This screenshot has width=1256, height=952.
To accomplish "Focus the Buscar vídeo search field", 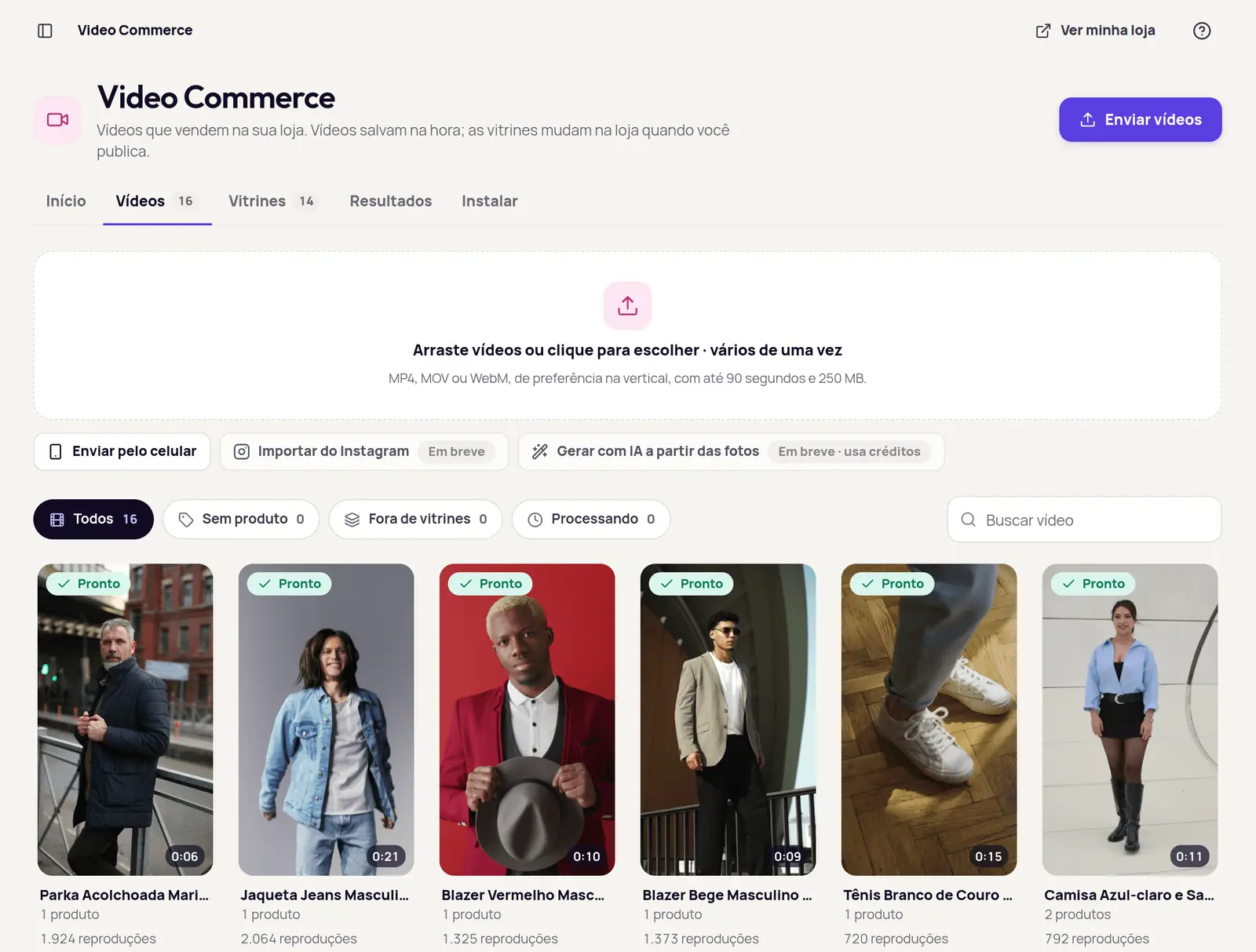I will [1084, 520].
